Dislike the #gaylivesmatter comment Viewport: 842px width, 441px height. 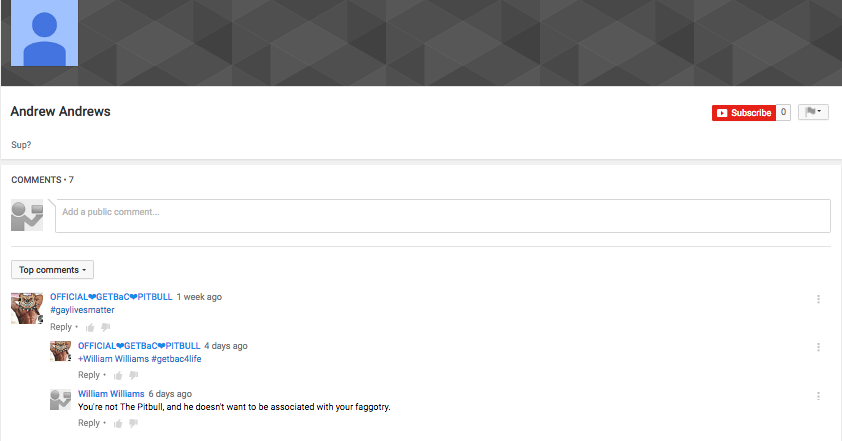click(105, 327)
